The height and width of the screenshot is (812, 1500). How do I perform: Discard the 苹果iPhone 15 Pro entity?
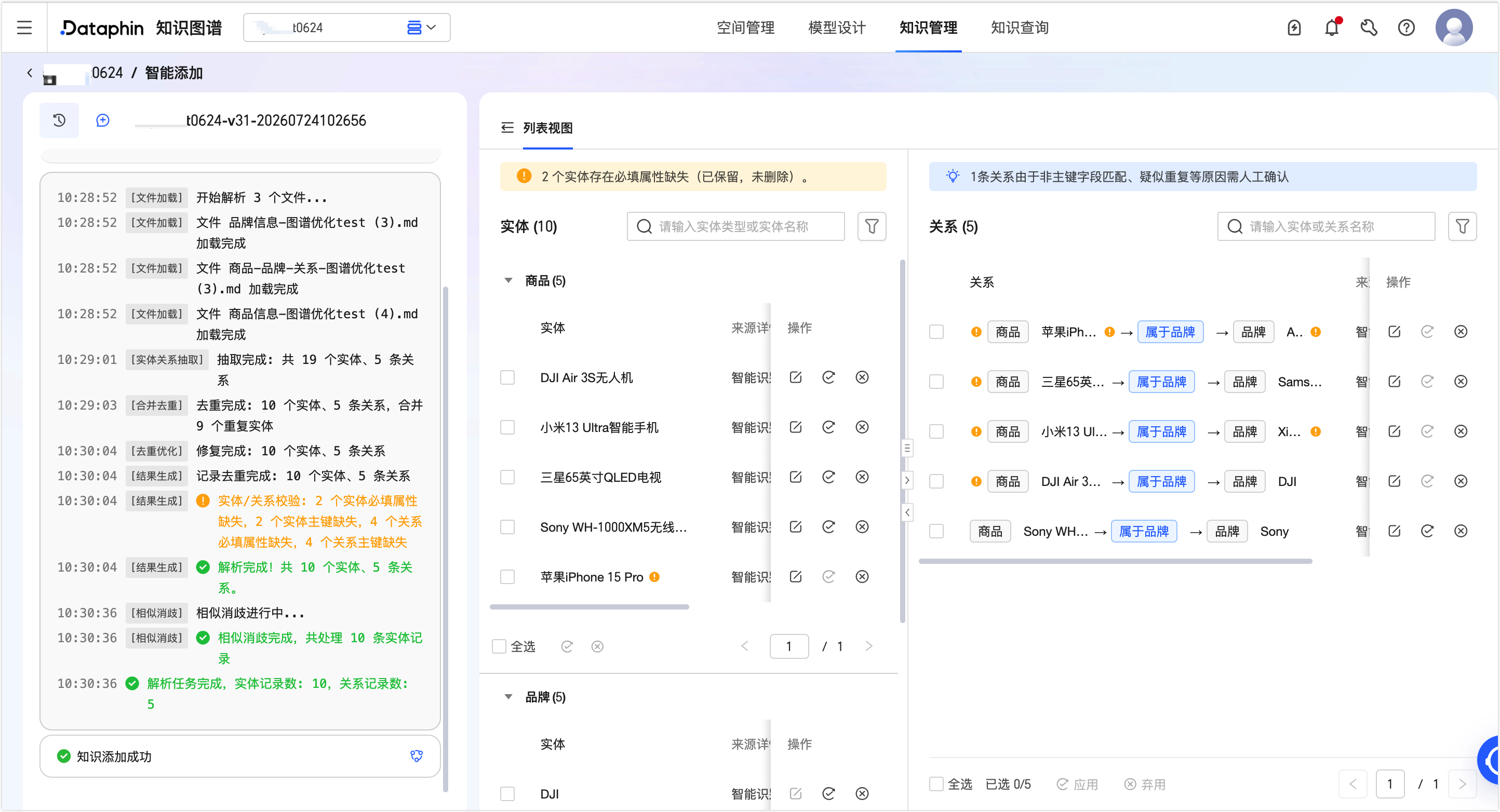click(x=862, y=576)
